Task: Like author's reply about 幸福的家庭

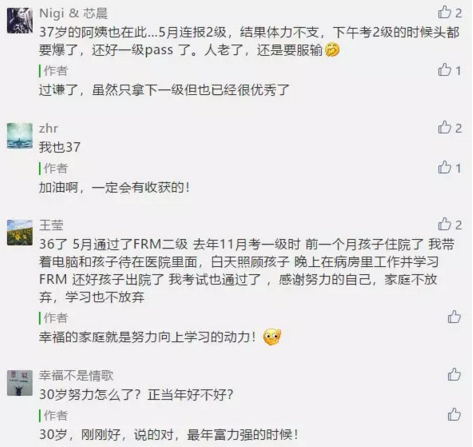Action: pos(454,317)
